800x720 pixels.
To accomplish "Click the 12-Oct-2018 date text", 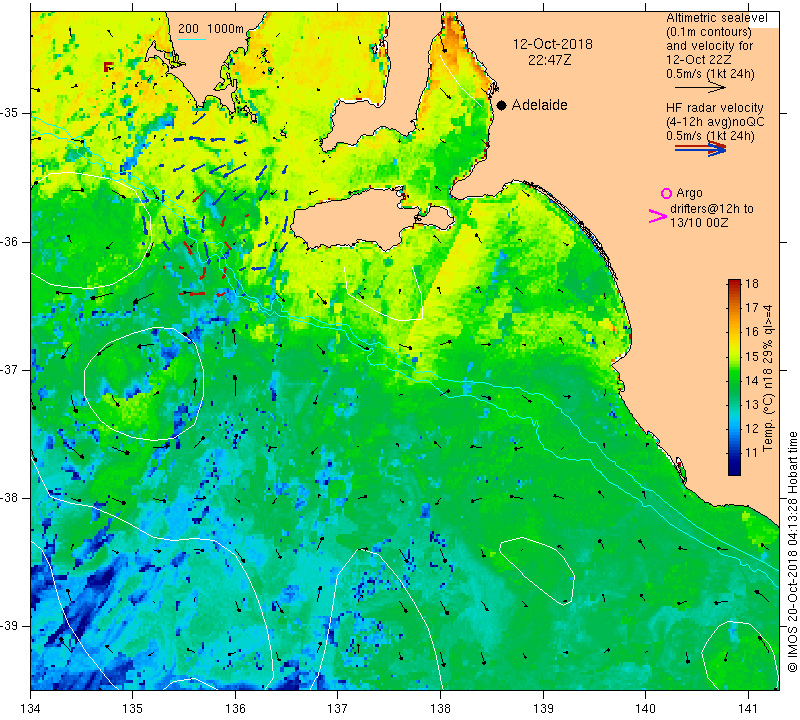I will coord(553,44).
